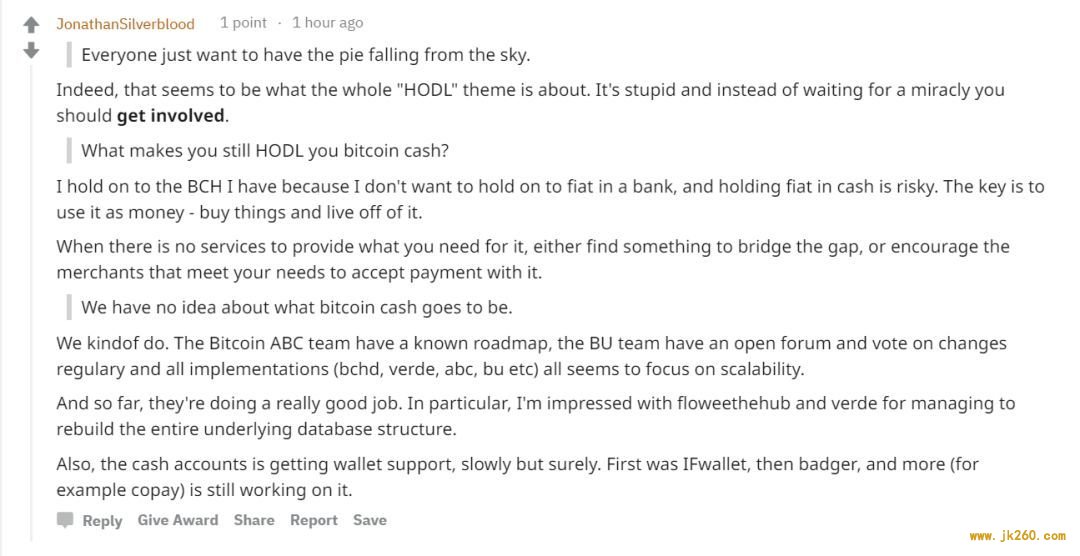Open JonathanSilverblood's user profile
This screenshot has width=1080, height=556.
(x=125, y=23)
